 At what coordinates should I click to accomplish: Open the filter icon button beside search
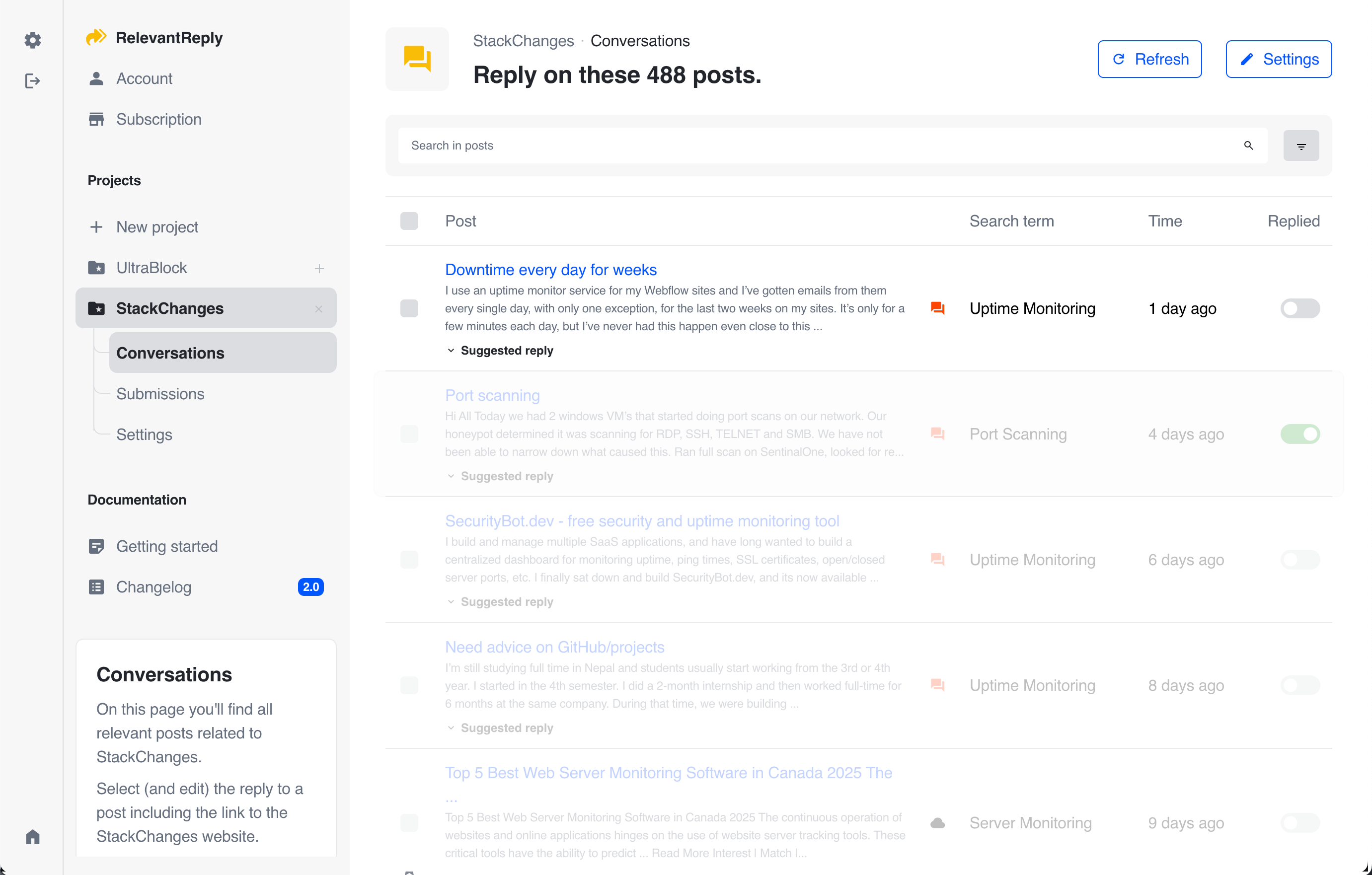coord(1301,146)
